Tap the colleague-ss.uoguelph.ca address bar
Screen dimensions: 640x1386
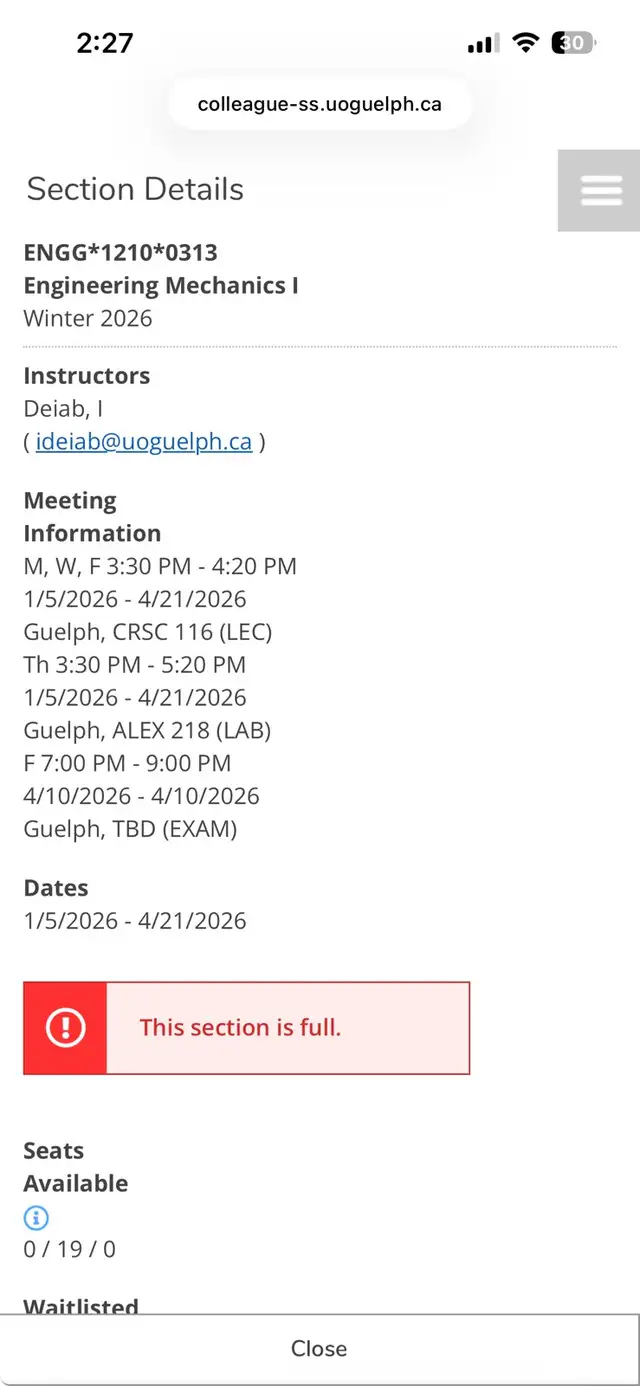(319, 104)
